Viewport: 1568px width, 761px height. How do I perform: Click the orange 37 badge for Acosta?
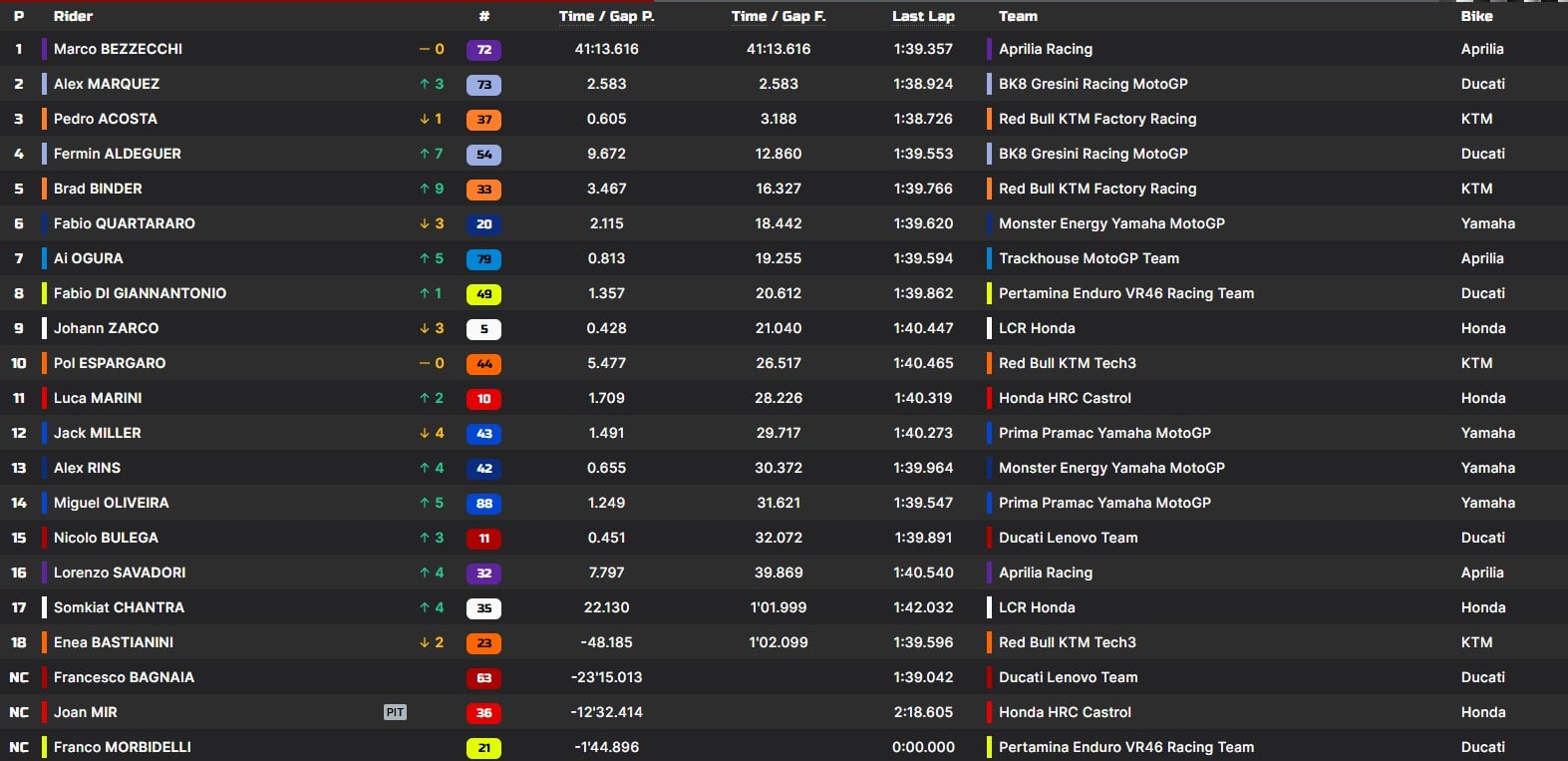click(483, 120)
